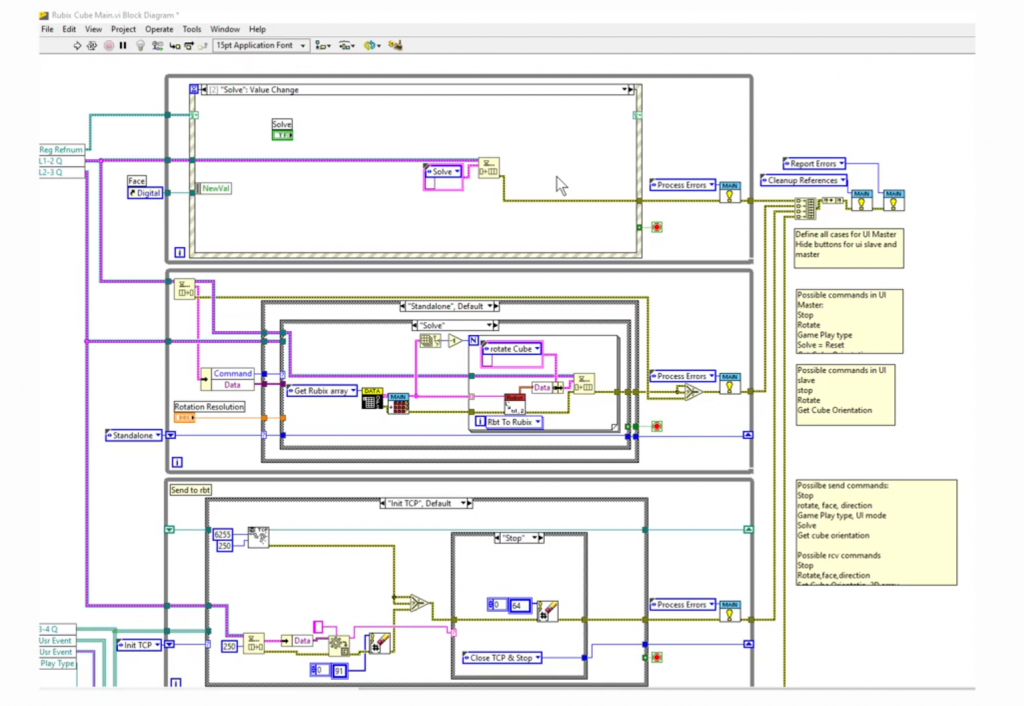Screen dimensions: 1024x706
Task: Select the Solve boolean TF terminal
Action: point(282,135)
